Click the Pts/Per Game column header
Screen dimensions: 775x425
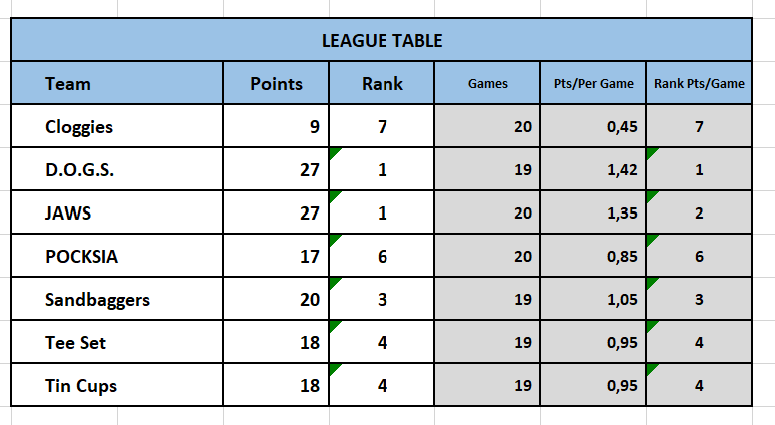tap(593, 84)
